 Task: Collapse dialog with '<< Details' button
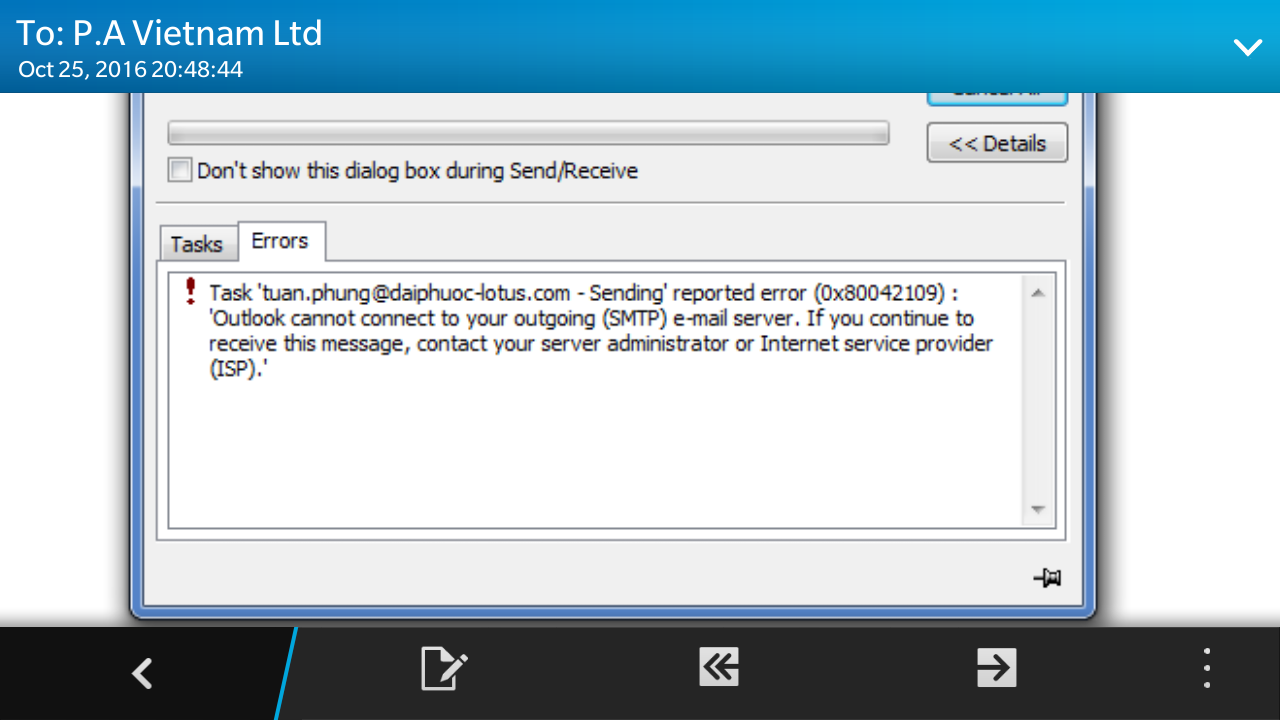tap(997, 143)
